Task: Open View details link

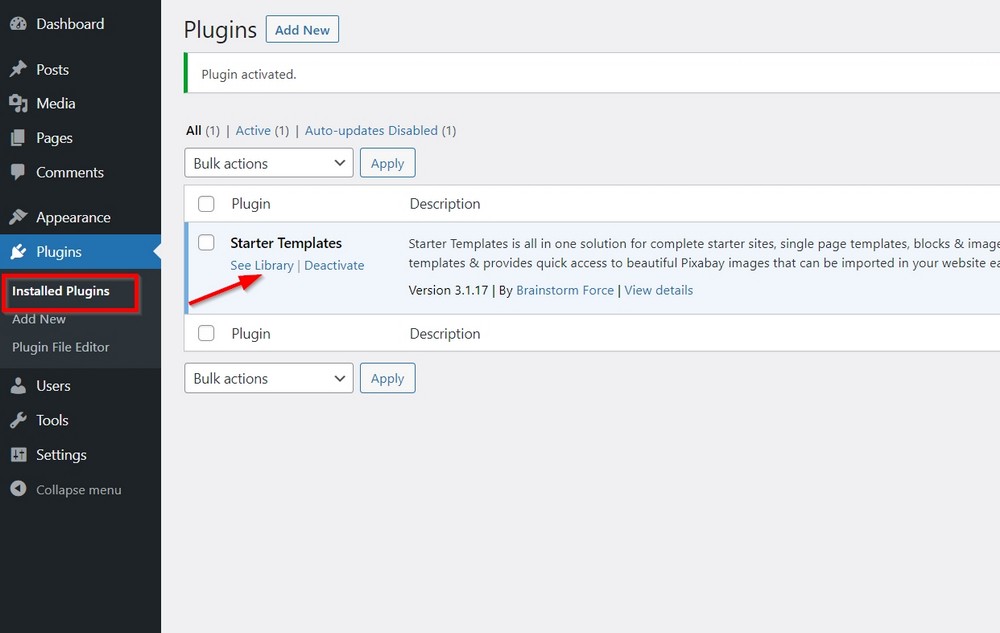Action: point(658,290)
